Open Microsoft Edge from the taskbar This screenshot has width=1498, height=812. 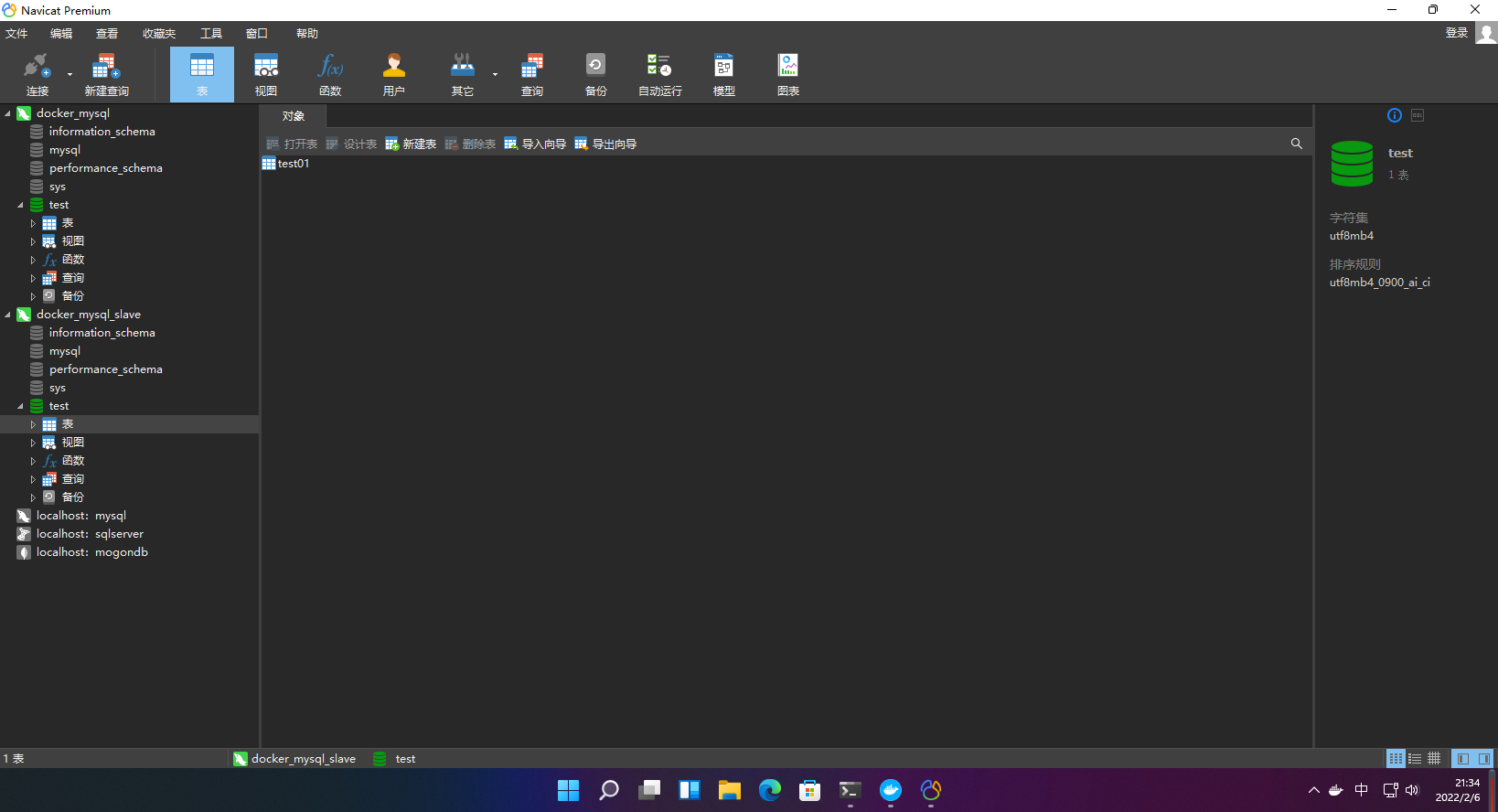coord(770,790)
